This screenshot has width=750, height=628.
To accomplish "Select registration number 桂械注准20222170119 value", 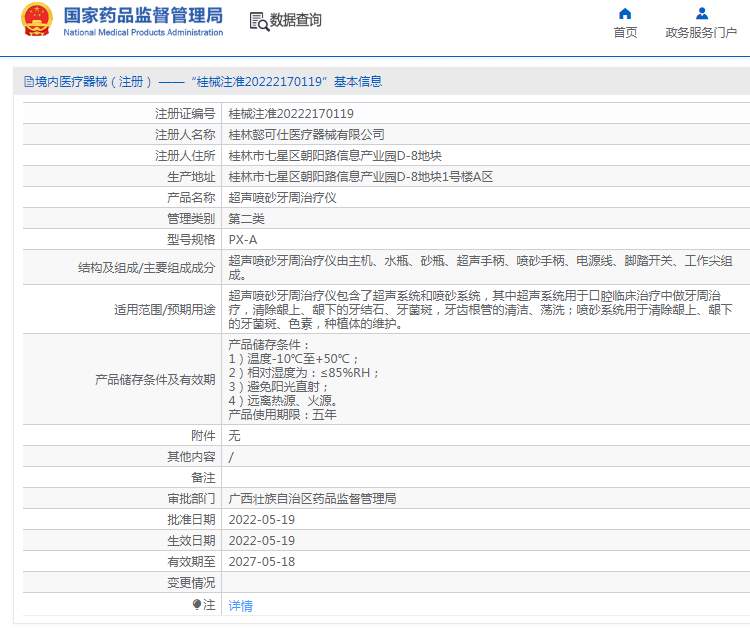I will coord(291,114).
